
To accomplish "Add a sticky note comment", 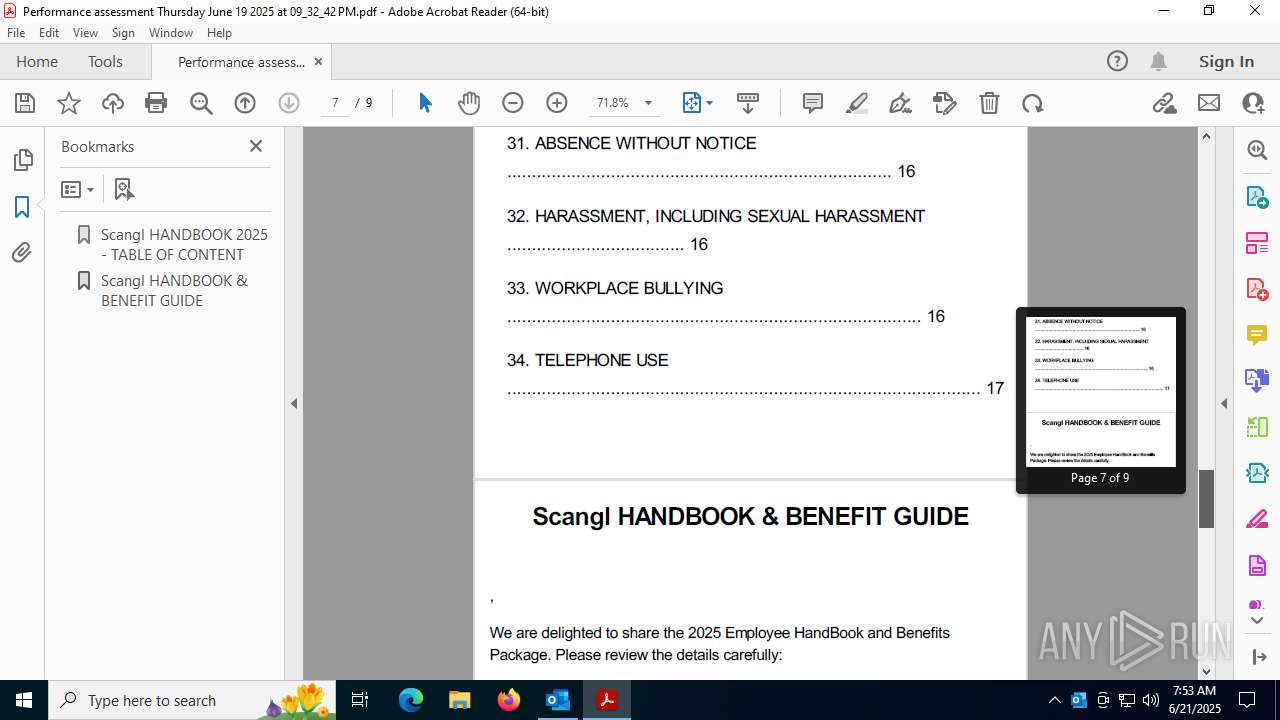I will [813, 103].
